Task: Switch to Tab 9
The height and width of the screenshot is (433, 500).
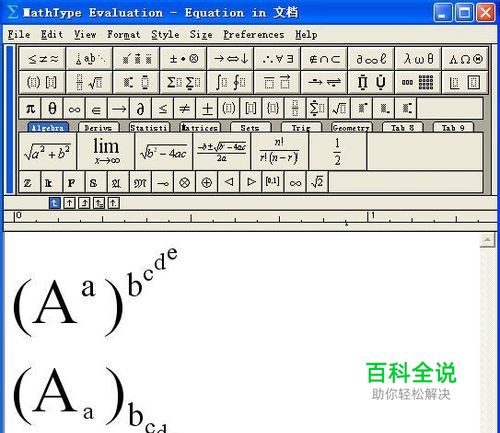Action: 453,128
